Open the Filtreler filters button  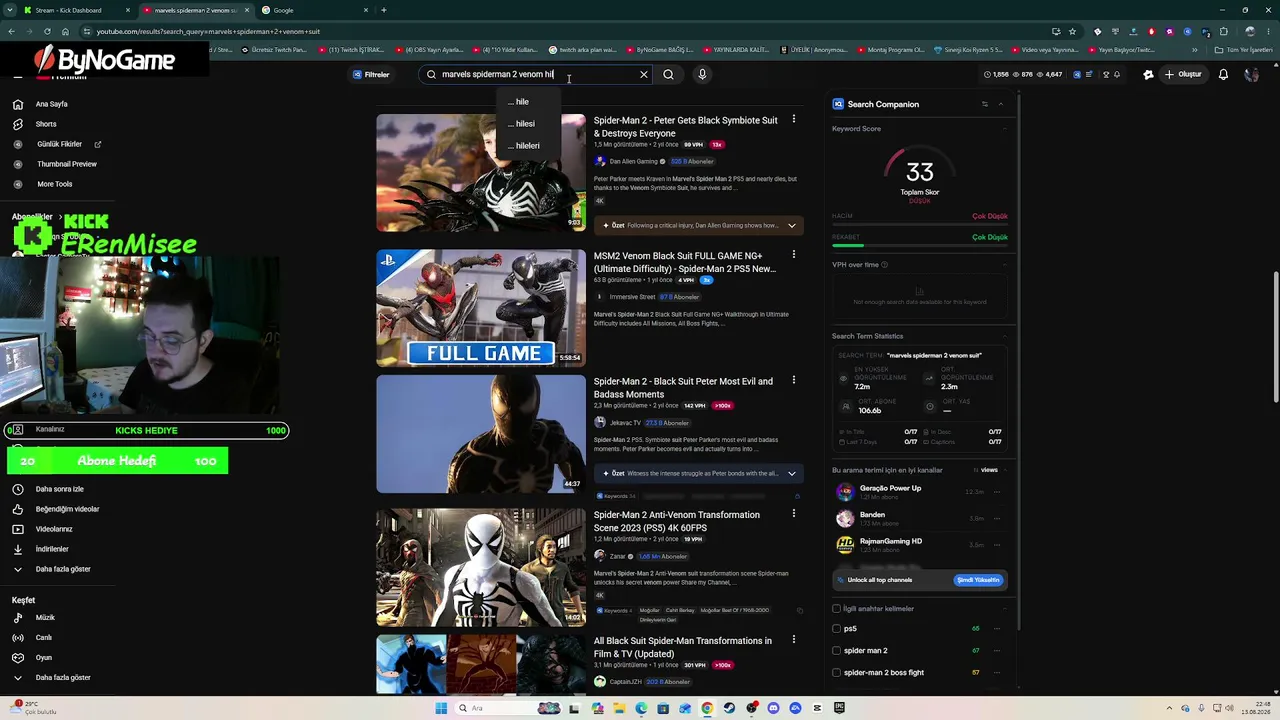pos(370,74)
